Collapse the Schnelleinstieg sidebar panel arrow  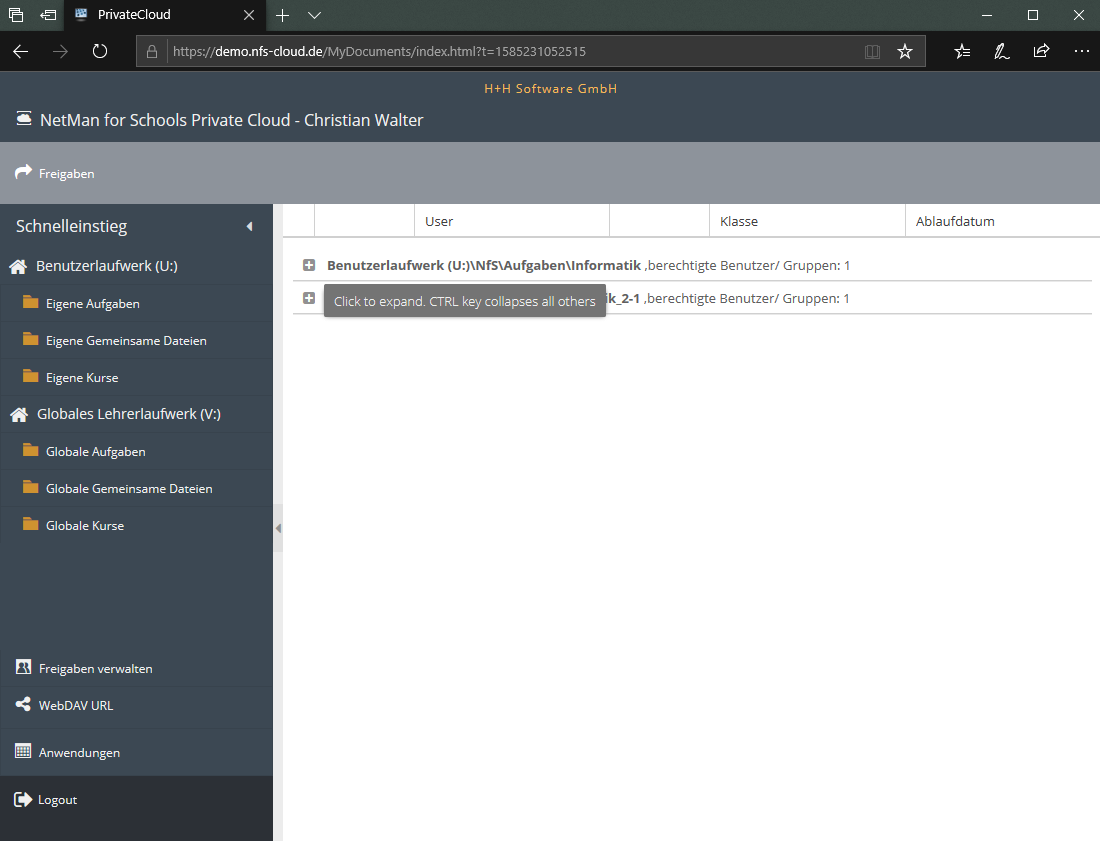click(249, 227)
